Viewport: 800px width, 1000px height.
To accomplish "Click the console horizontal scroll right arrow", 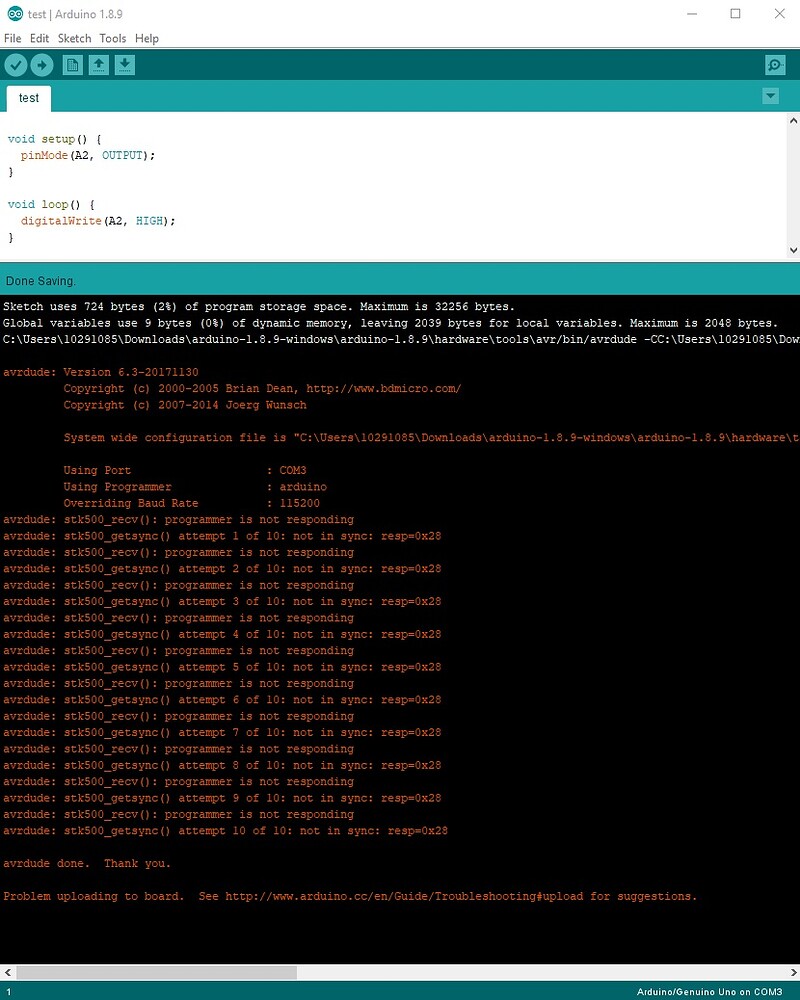I will pyautogui.click(x=794, y=971).
